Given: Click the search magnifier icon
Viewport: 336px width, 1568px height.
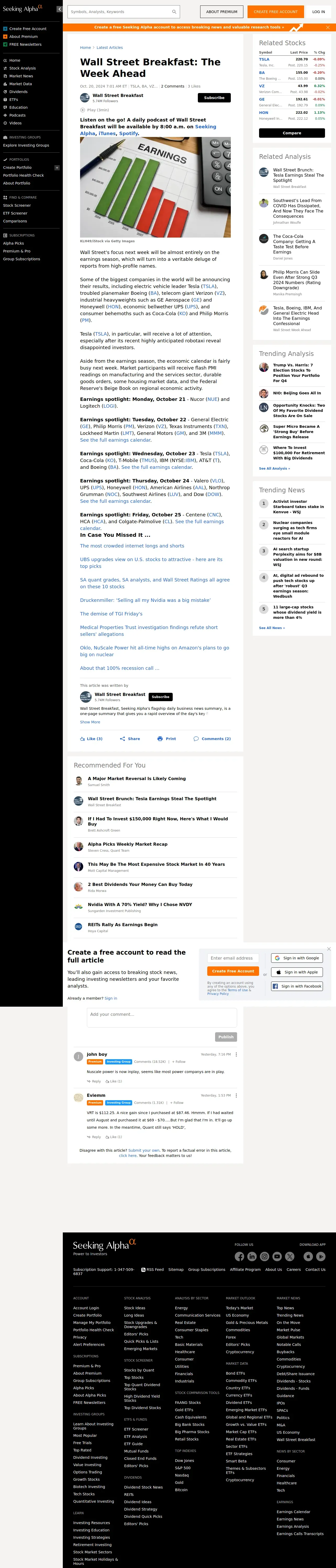Looking at the screenshot, I should pyautogui.click(x=174, y=11).
